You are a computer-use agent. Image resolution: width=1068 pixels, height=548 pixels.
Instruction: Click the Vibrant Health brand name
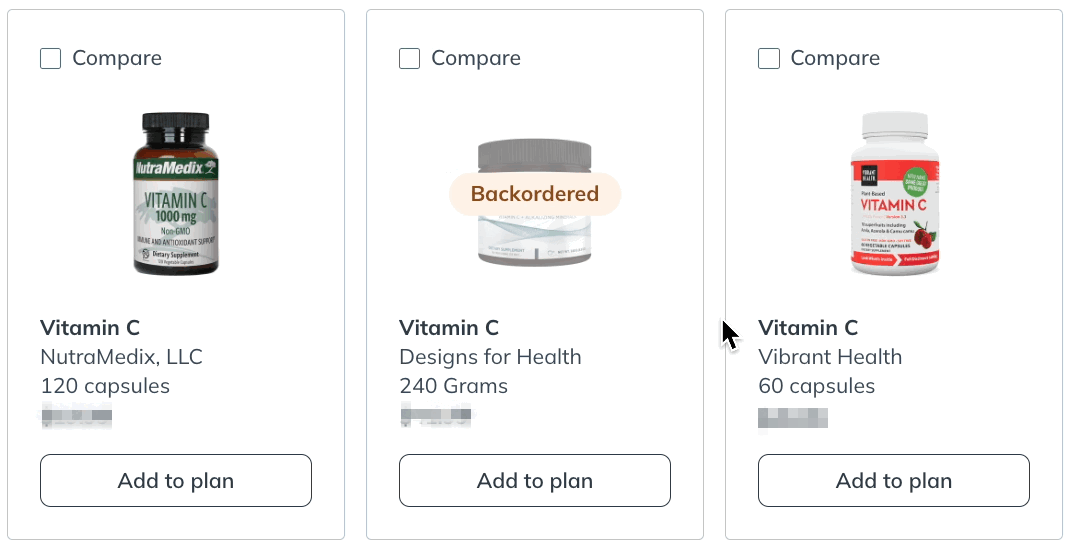coord(830,357)
